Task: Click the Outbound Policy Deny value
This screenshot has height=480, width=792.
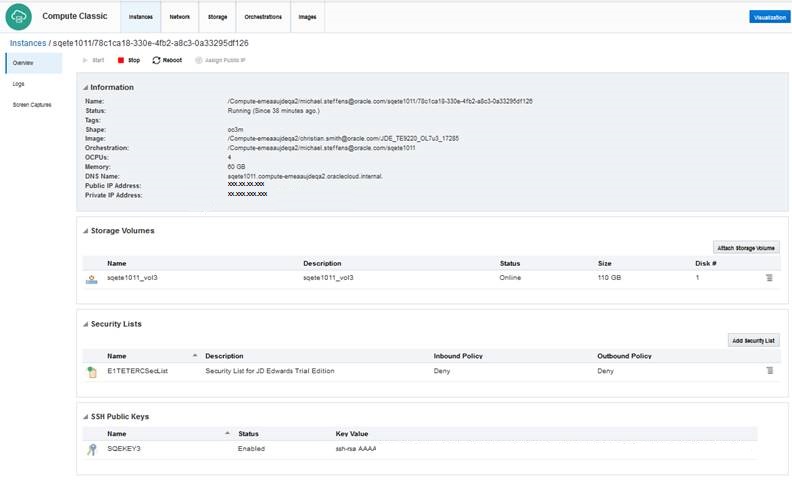Action: coord(605,371)
